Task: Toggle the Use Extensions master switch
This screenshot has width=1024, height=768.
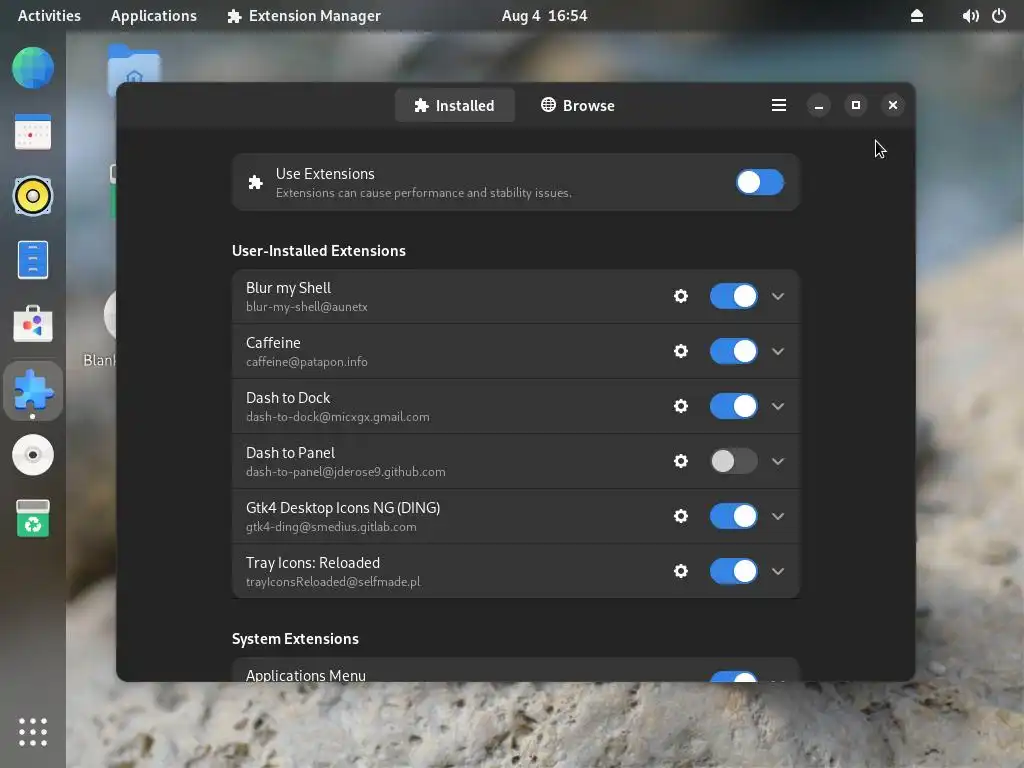Action: pyautogui.click(x=760, y=182)
